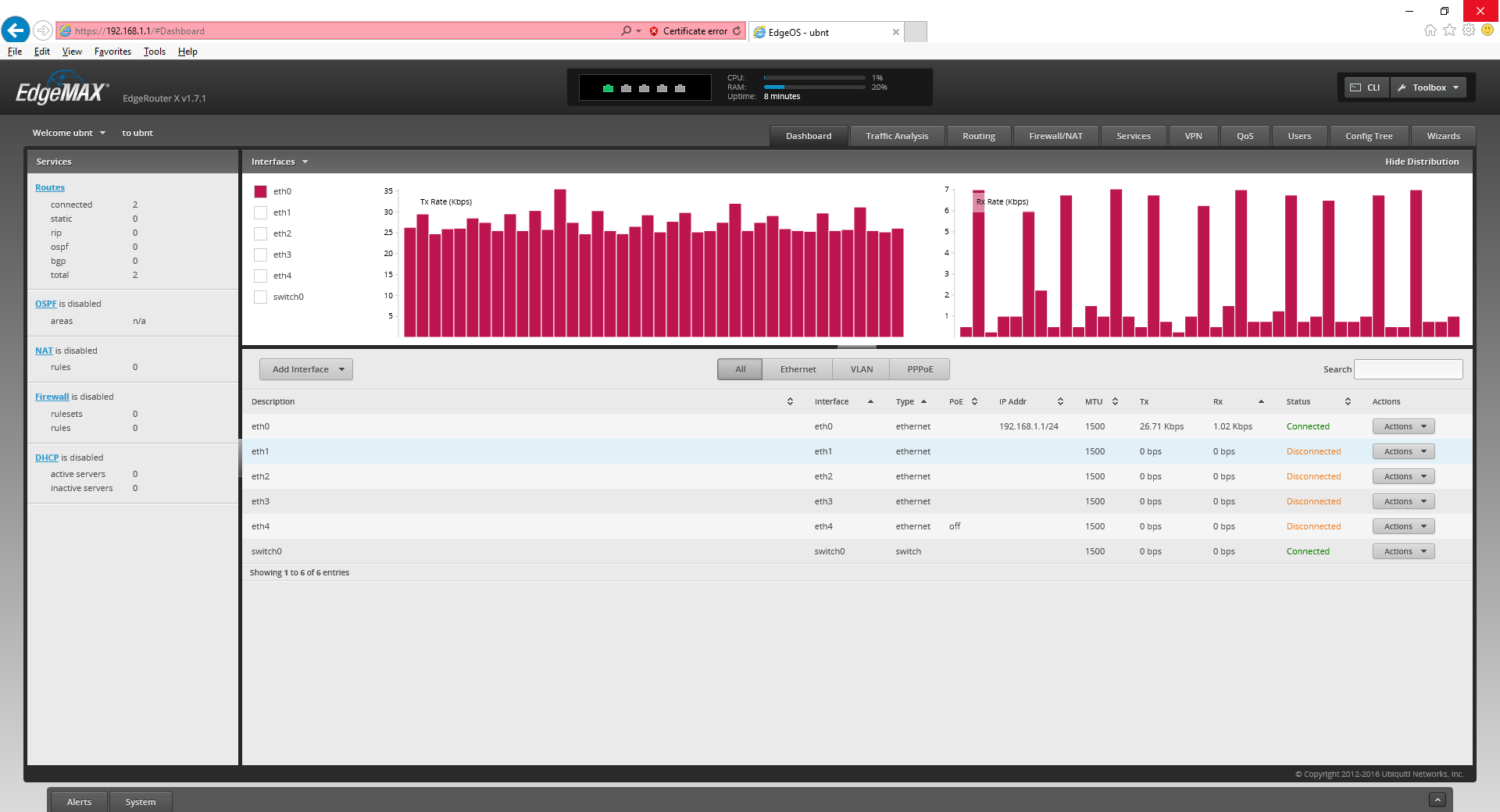Expand the Add Interface dropdown
This screenshot has height=812, width=1500.
pos(306,369)
